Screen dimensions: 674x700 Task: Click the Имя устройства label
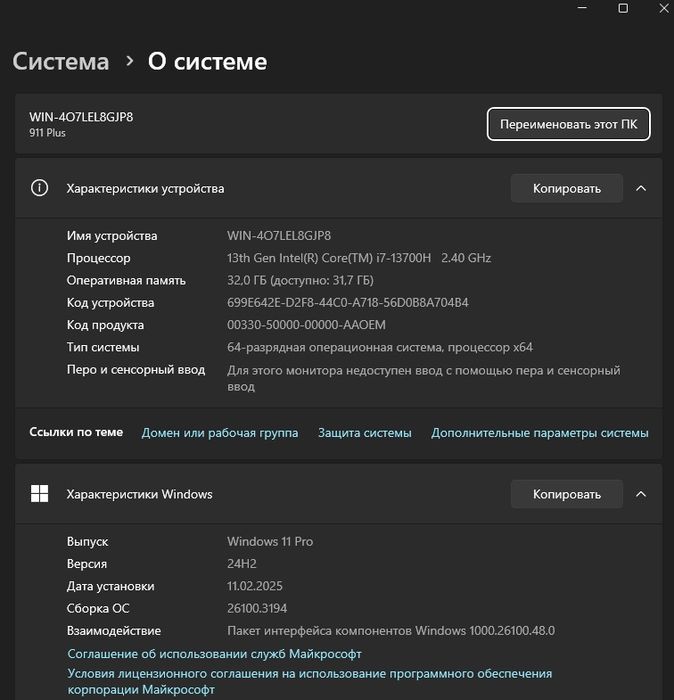[x=112, y=236]
